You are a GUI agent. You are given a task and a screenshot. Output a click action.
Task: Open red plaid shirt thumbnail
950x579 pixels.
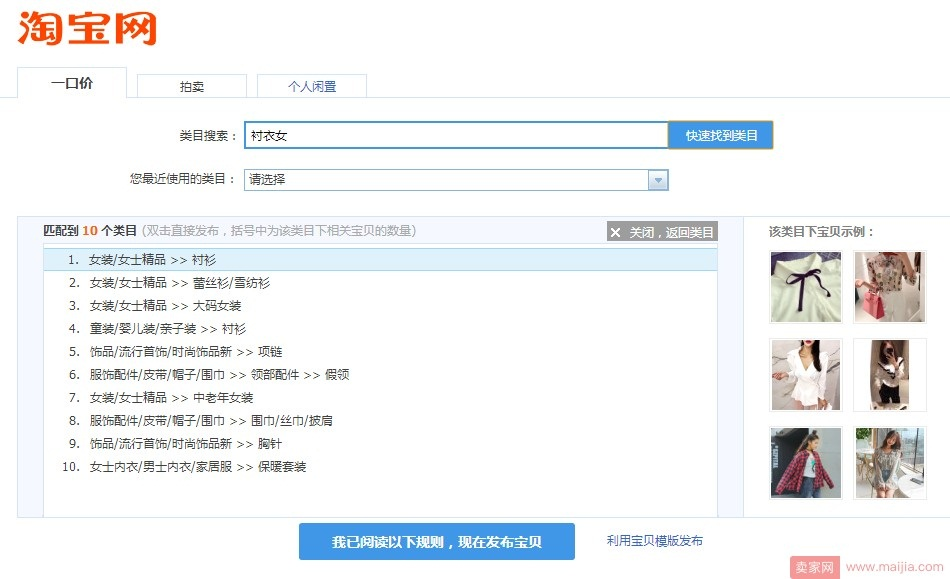[x=806, y=463]
